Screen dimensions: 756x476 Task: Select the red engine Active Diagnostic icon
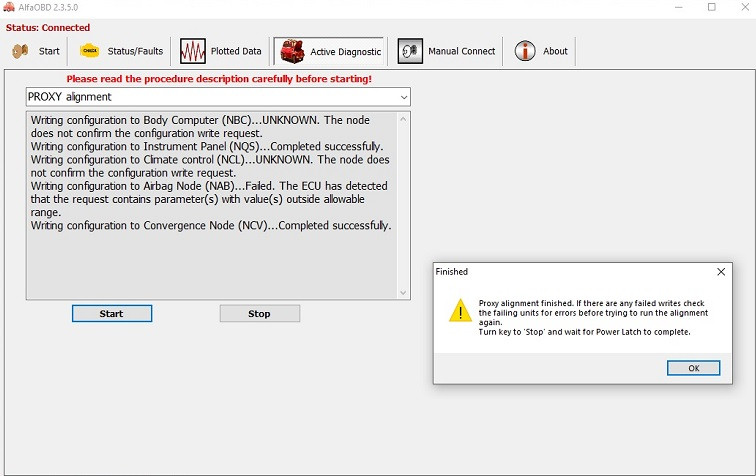pos(292,51)
